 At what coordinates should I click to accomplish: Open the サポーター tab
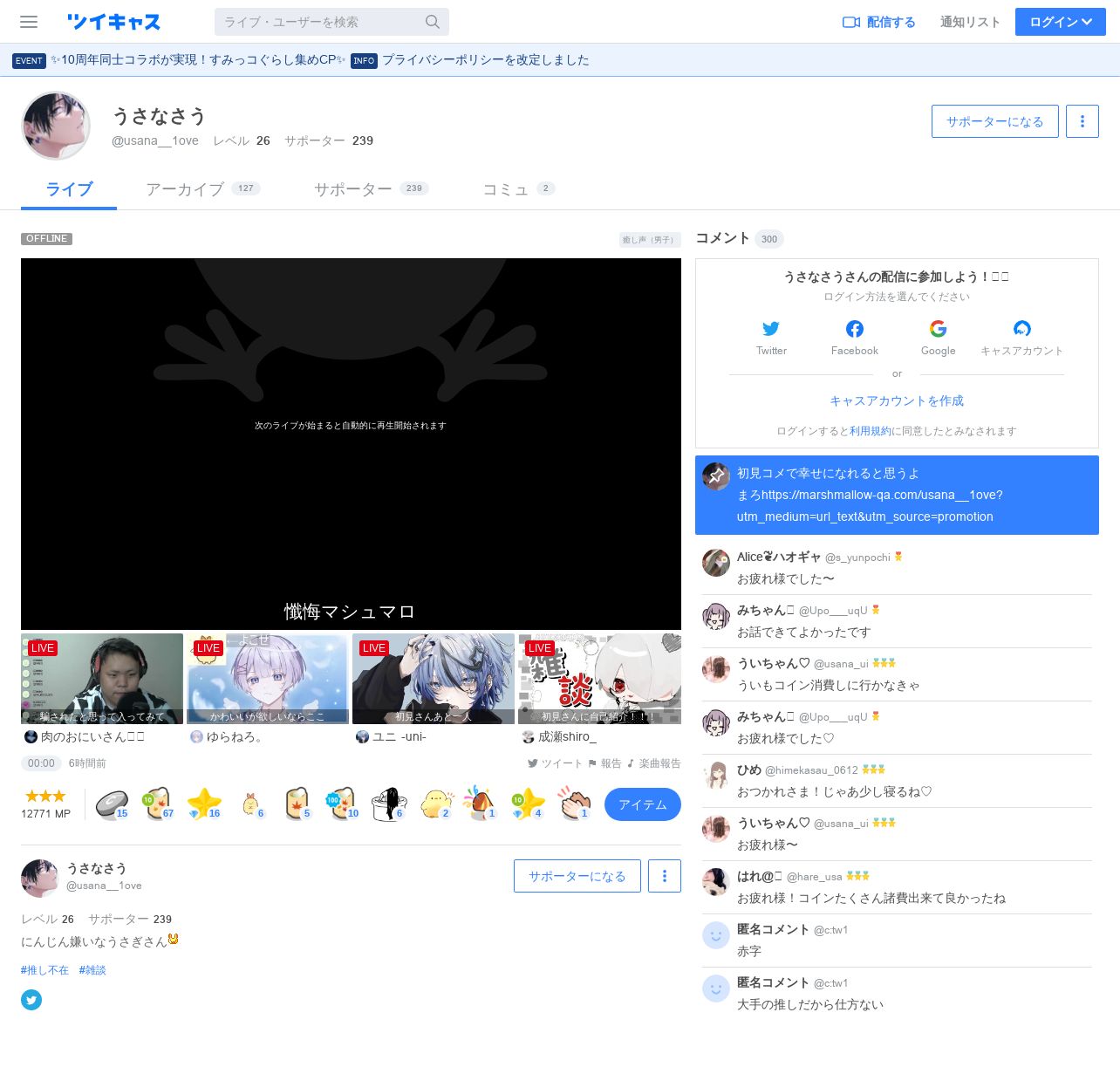point(371,189)
